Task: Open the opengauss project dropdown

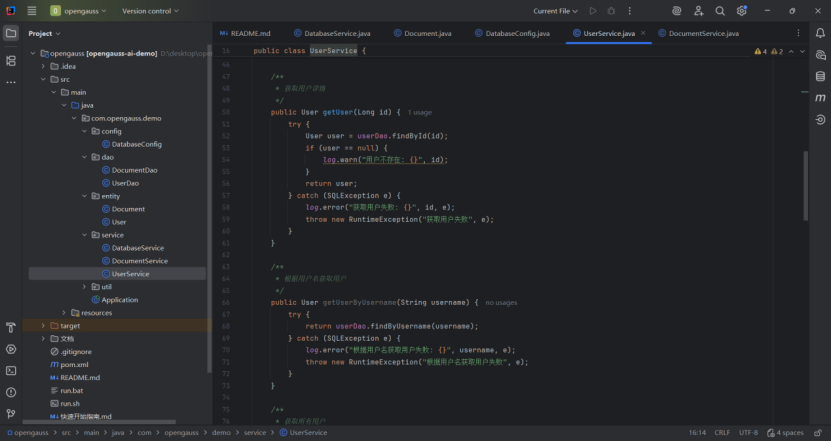Action: [x=78, y=11]
